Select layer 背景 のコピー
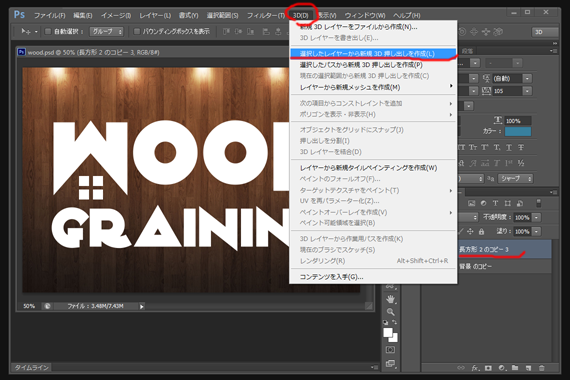 505,267
